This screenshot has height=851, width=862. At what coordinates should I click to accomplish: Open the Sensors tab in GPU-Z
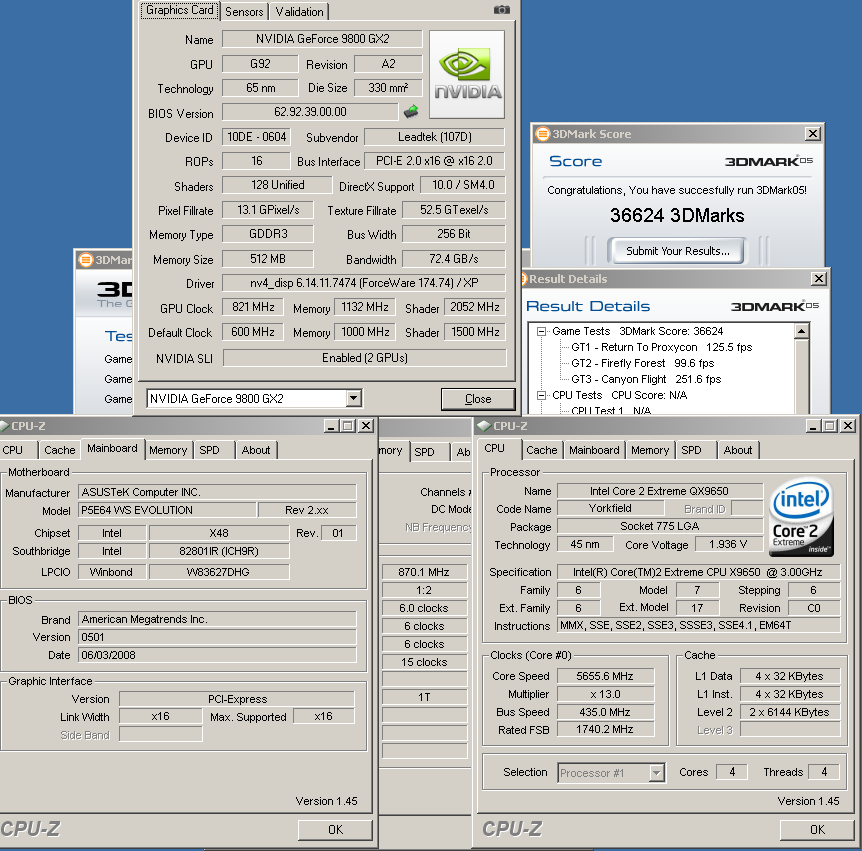(244, 12)
